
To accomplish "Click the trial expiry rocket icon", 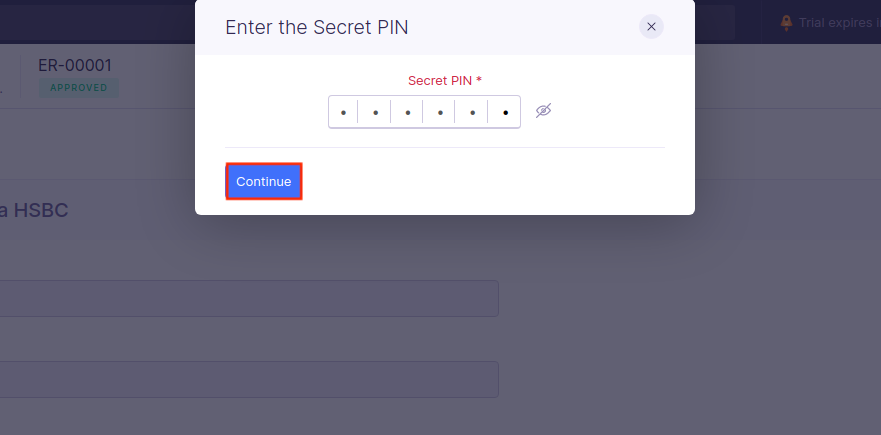I will (786, 22).
